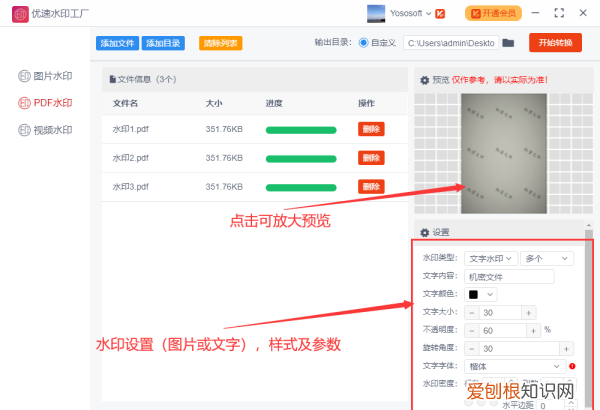Click the 视频水印 stamp icon
Image resolution: width=600 pixels, height=410 pixels.
[24, 130]
